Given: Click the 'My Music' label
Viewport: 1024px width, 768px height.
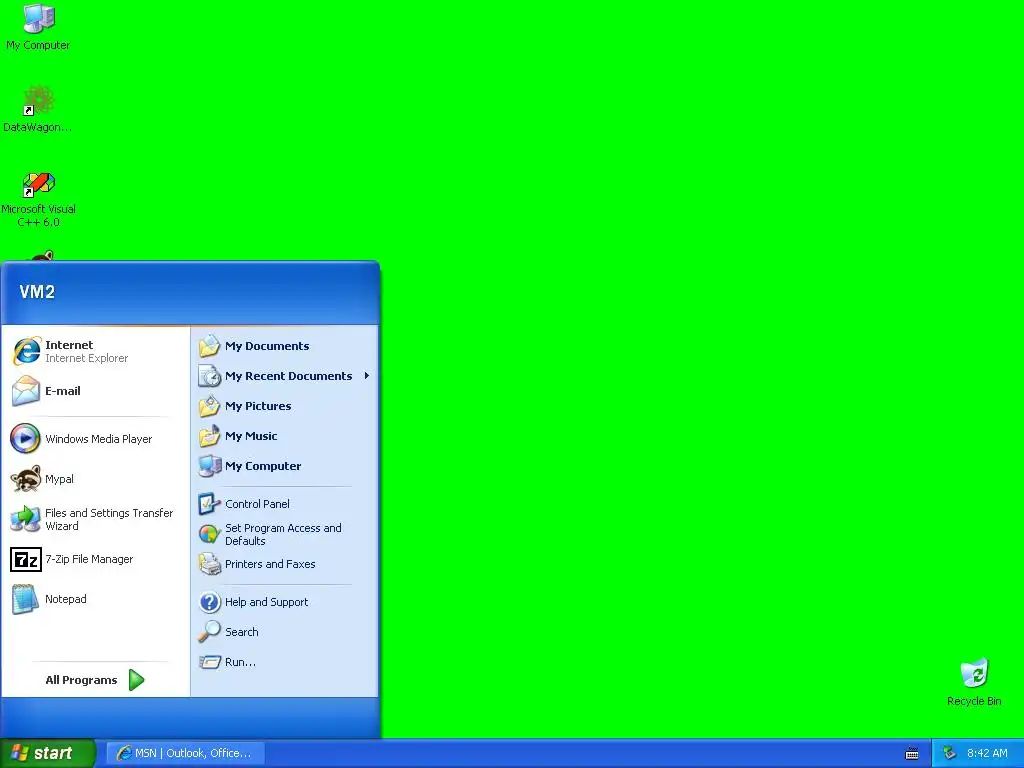Looking at the screenshot, I should tap(251, 436).
